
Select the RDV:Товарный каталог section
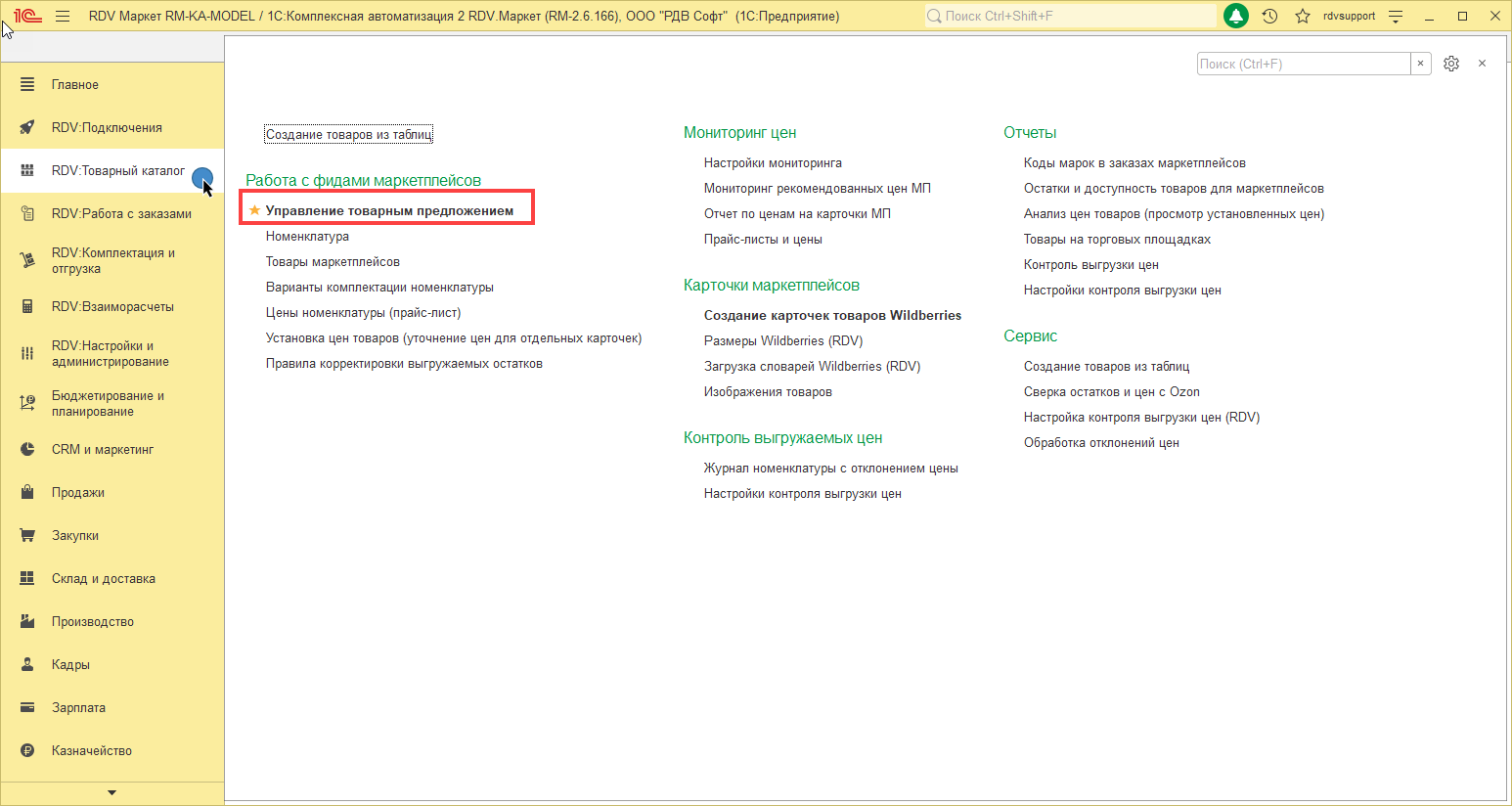coord(112,171)
